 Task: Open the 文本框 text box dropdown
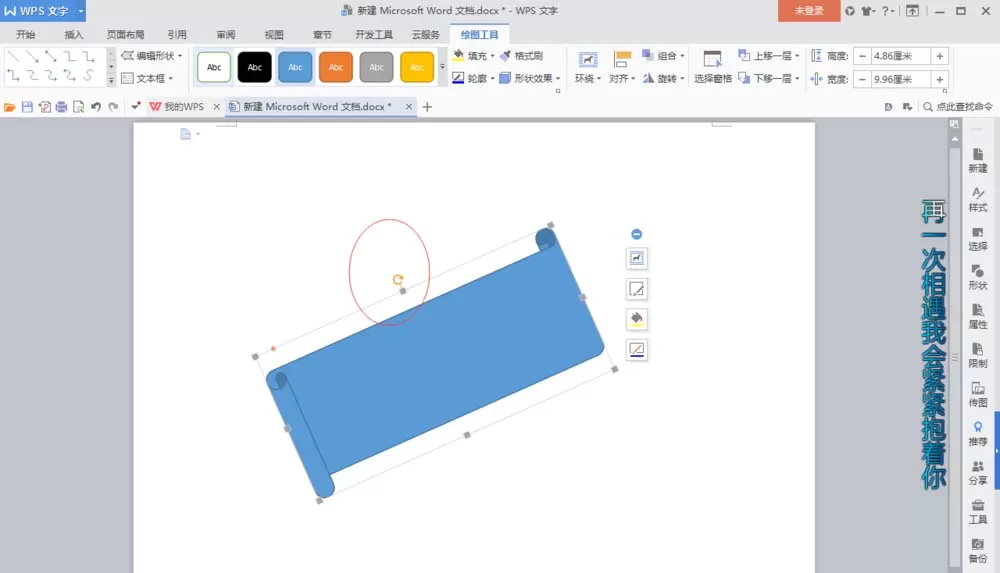[147, 78]
